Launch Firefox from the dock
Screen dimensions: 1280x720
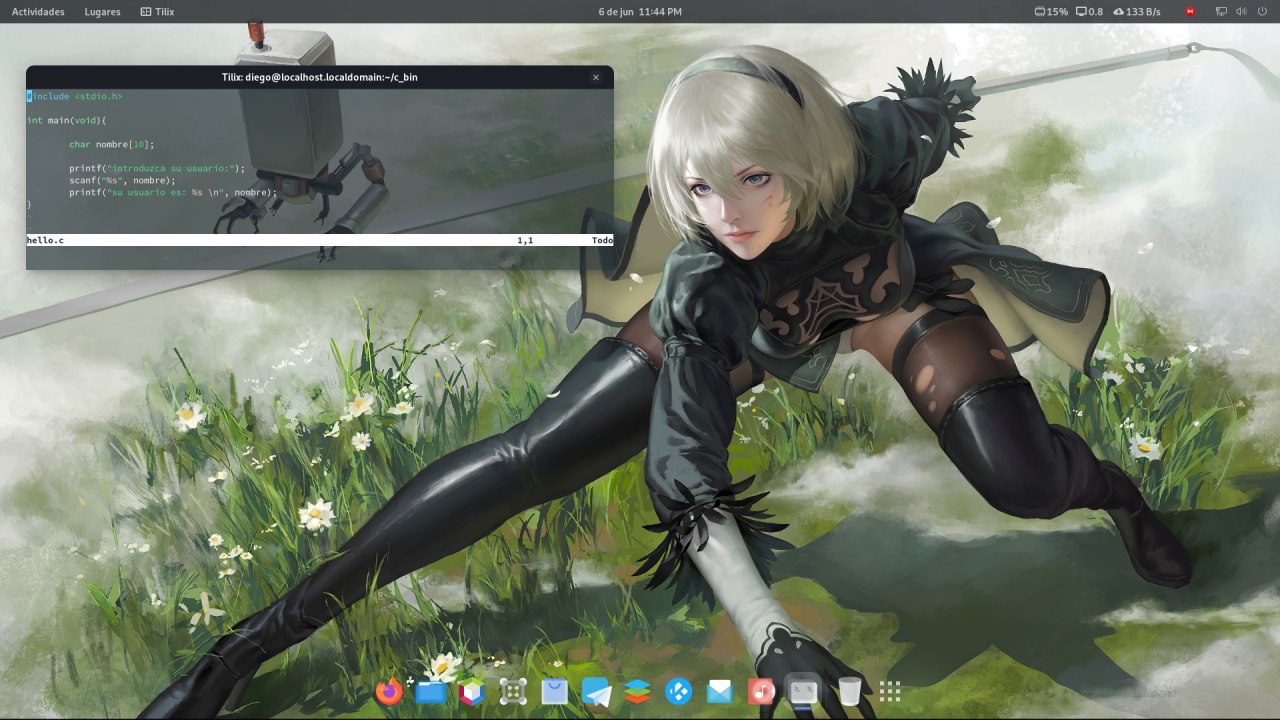click(390, 691)
